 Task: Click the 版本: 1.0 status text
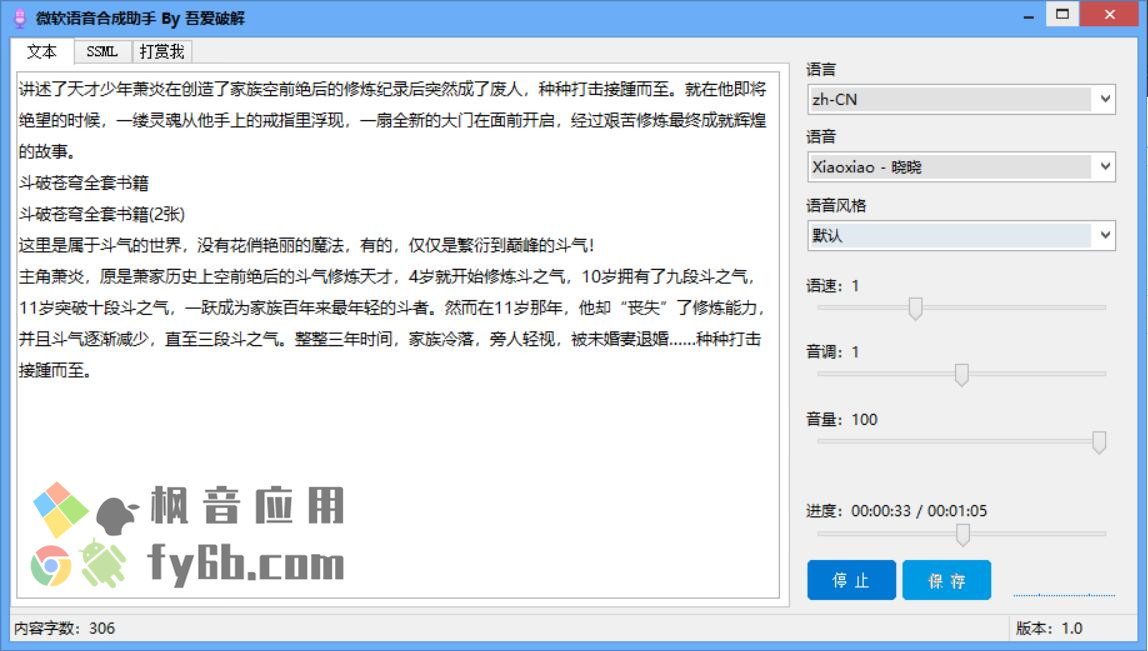point(1049,628)
